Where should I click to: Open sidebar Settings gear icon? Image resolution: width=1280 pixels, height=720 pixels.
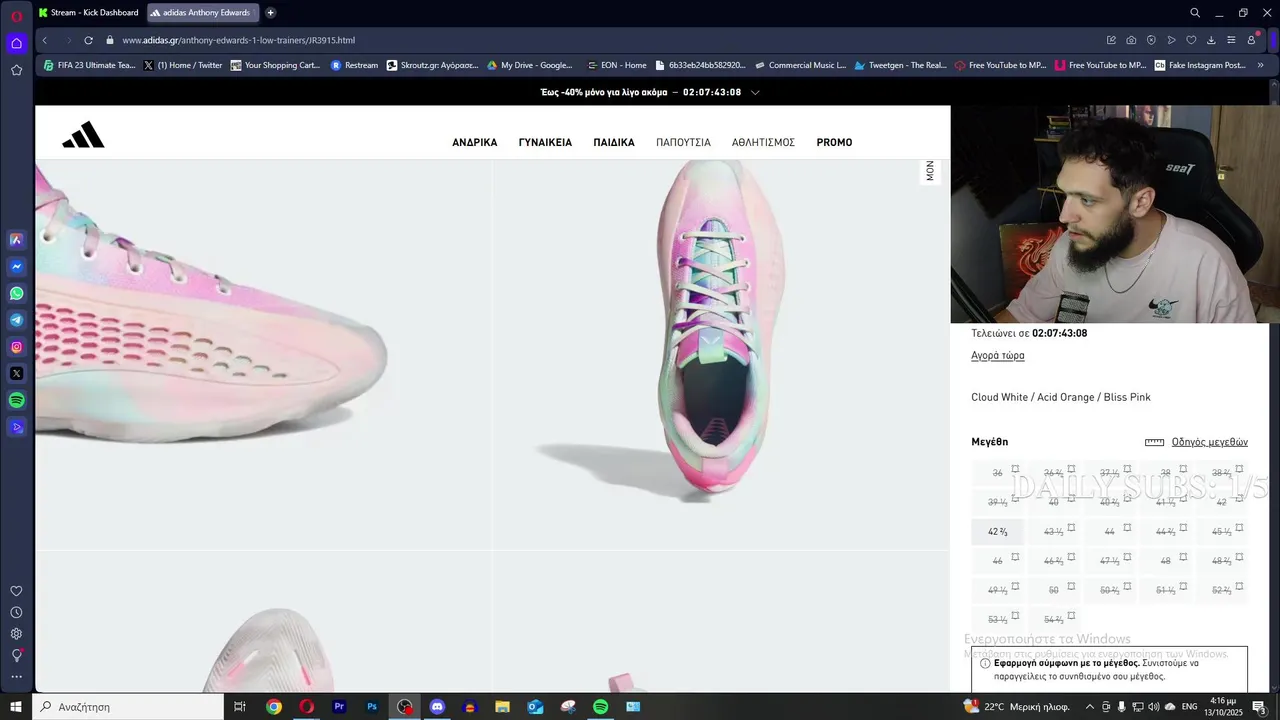16,634
